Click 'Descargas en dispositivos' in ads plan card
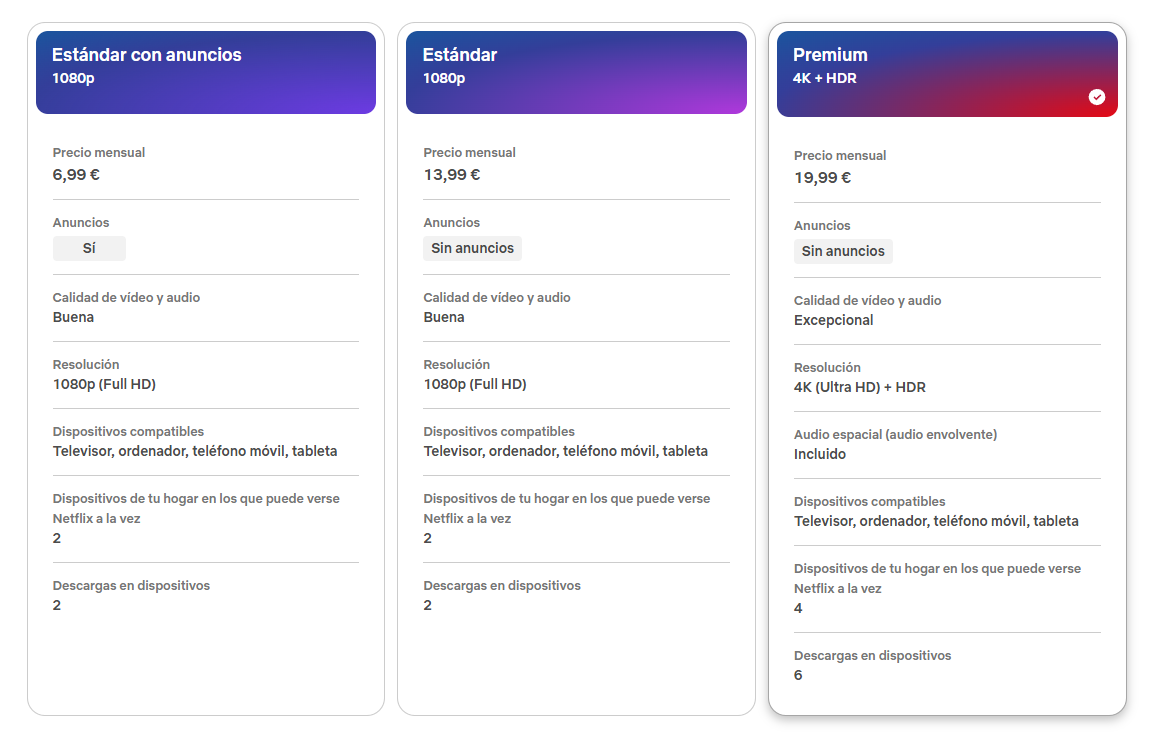 tap(131, 586)
